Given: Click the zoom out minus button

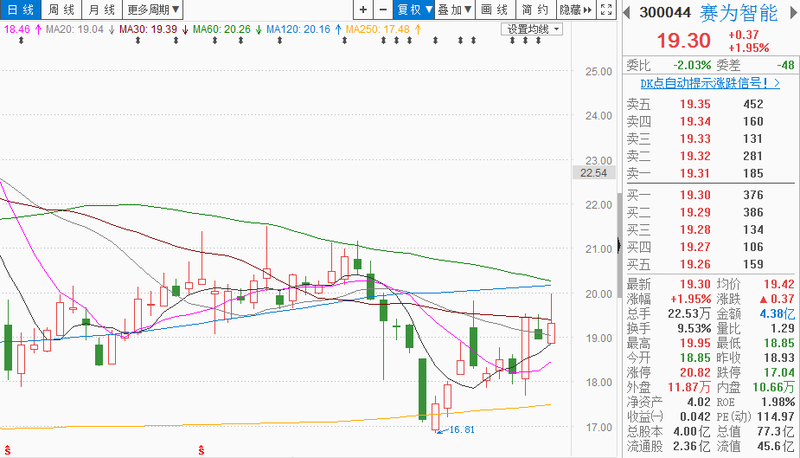Looking at the screenshot, I should click(x=382, y=9).
